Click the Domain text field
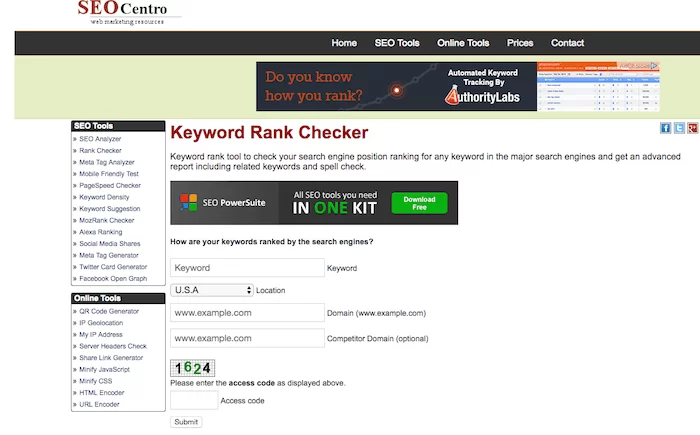 [x=247, y=312]
